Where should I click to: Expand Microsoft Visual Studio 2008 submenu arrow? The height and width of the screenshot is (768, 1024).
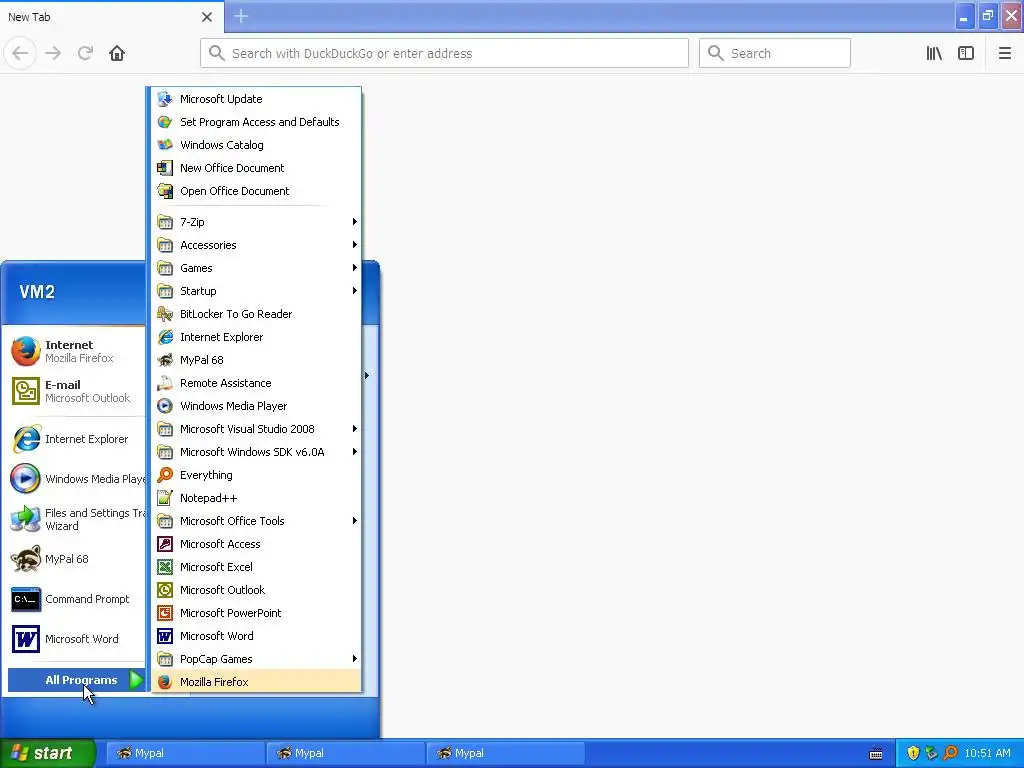coord(355,429)
